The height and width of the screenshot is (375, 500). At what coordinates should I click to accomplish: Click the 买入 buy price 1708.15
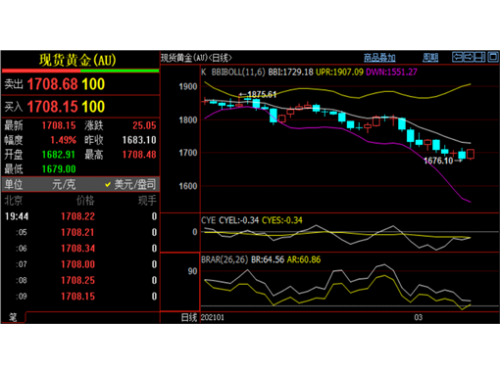52,107
